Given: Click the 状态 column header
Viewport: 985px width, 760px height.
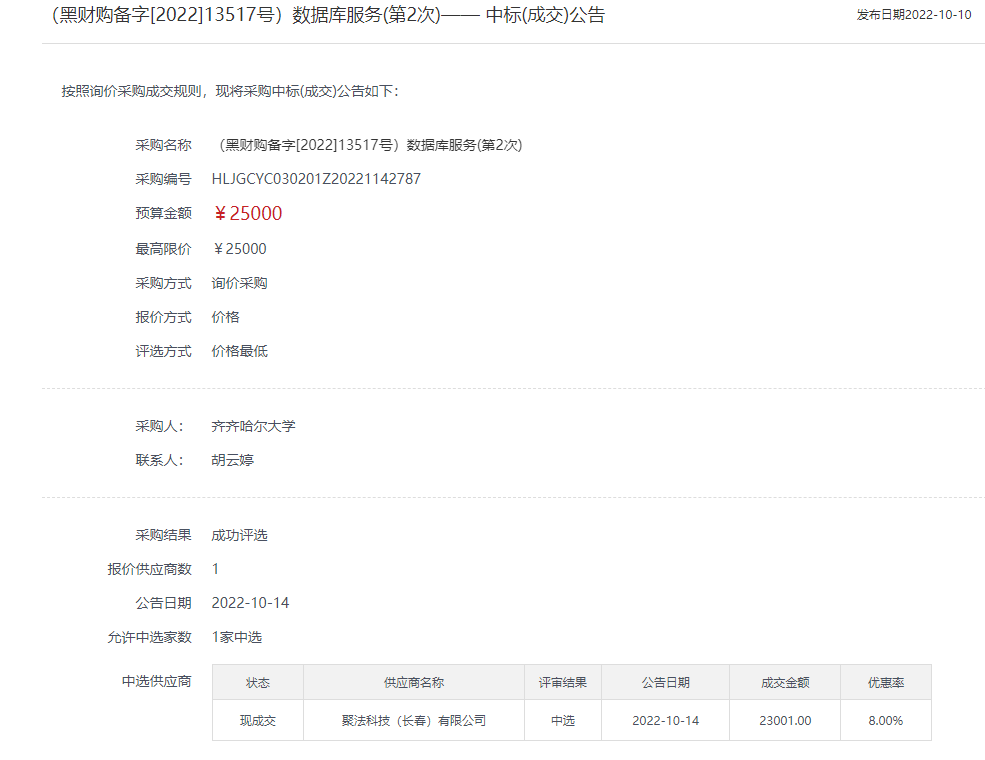Looking at the screenshot, I should 258,683.
